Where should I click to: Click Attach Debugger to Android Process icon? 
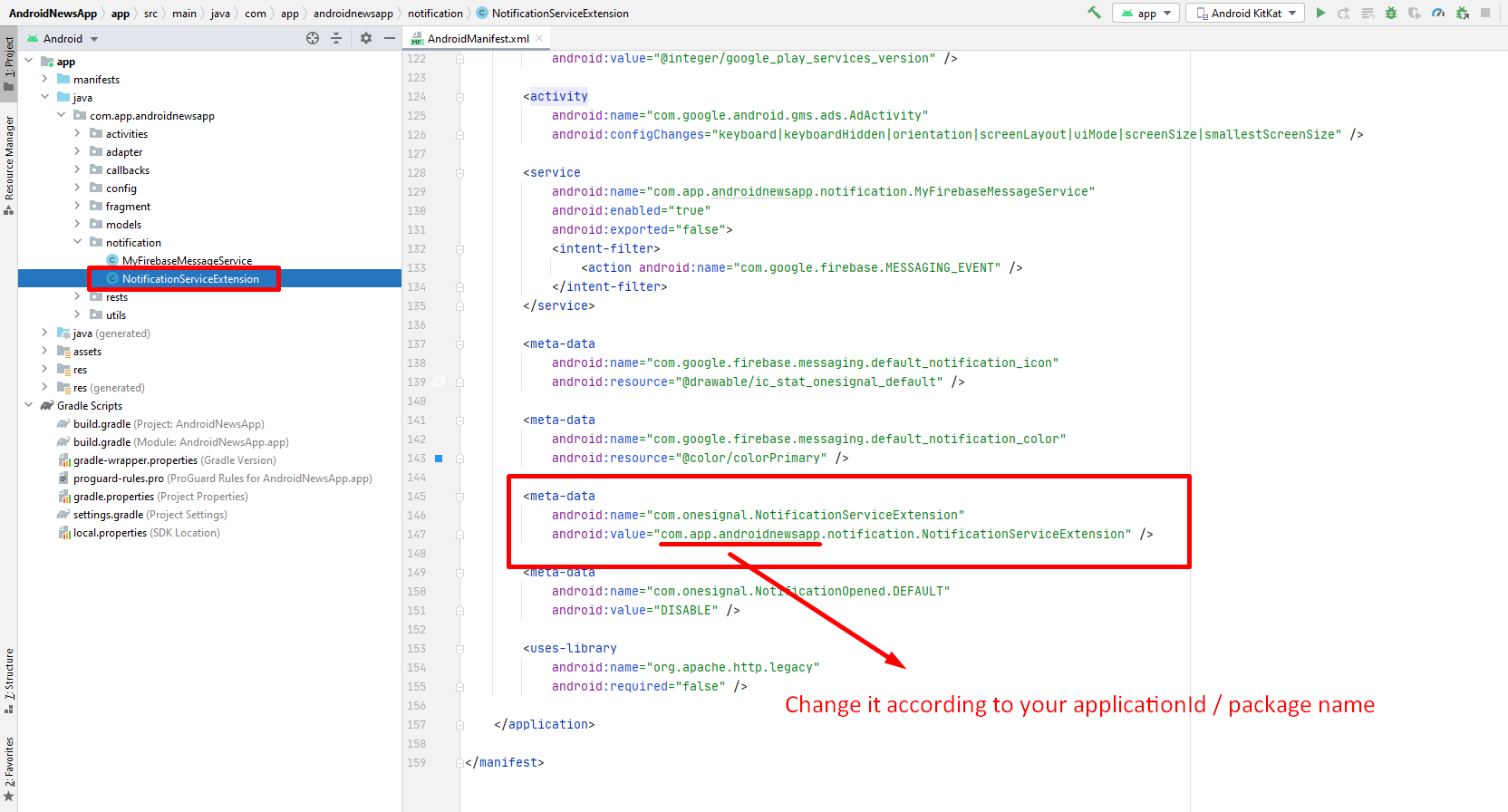[x=1462, y=13]
